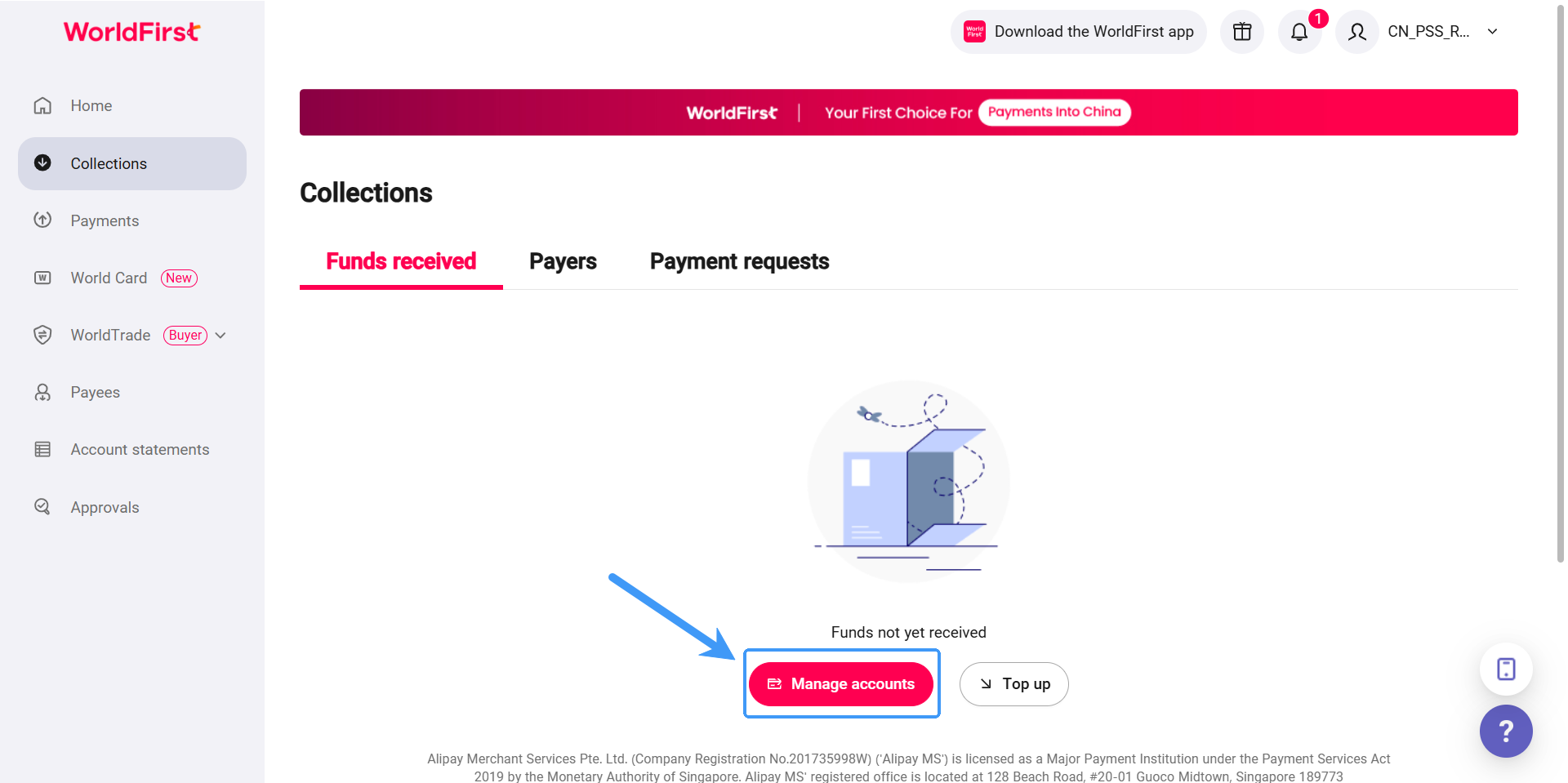The image size is (1568, 783).
Task: Switch to the Payment requests tab
Action: (739, 261)
